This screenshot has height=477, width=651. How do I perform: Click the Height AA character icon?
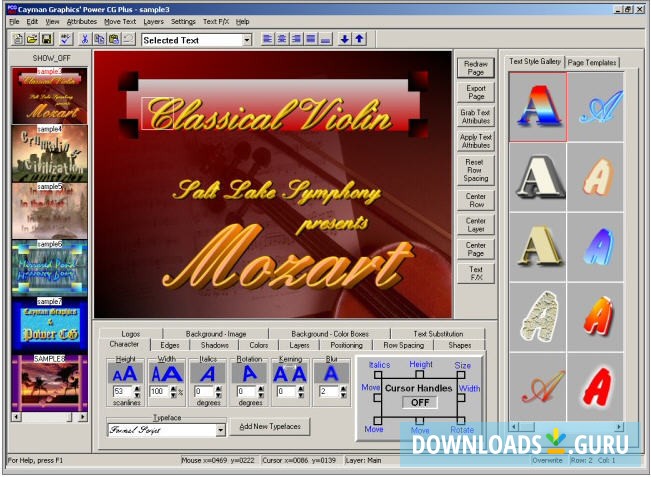click(125, 374)
